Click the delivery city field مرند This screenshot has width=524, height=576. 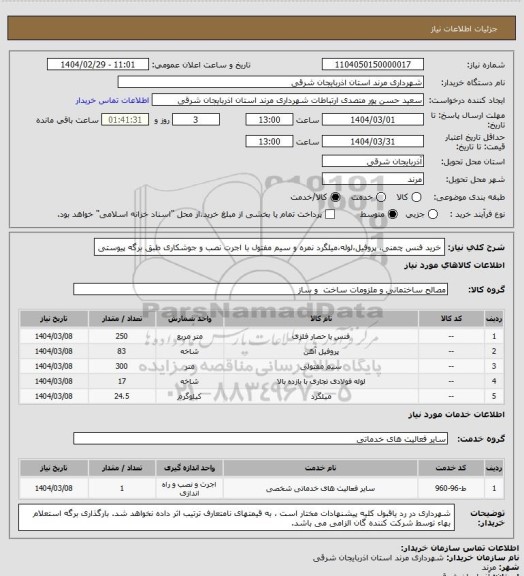point(373,179)
